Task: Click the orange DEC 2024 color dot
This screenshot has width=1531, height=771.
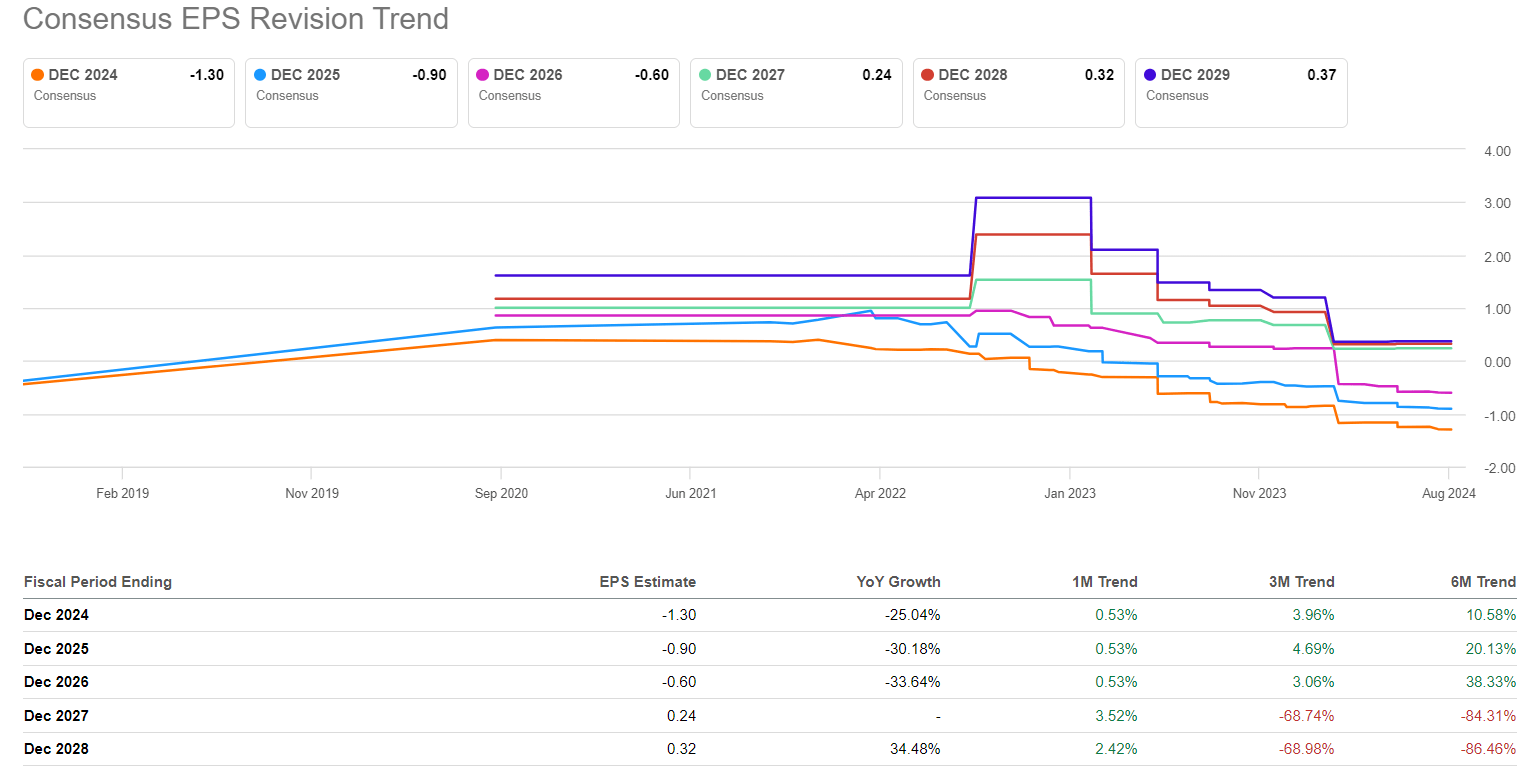Action: (38, 75)
